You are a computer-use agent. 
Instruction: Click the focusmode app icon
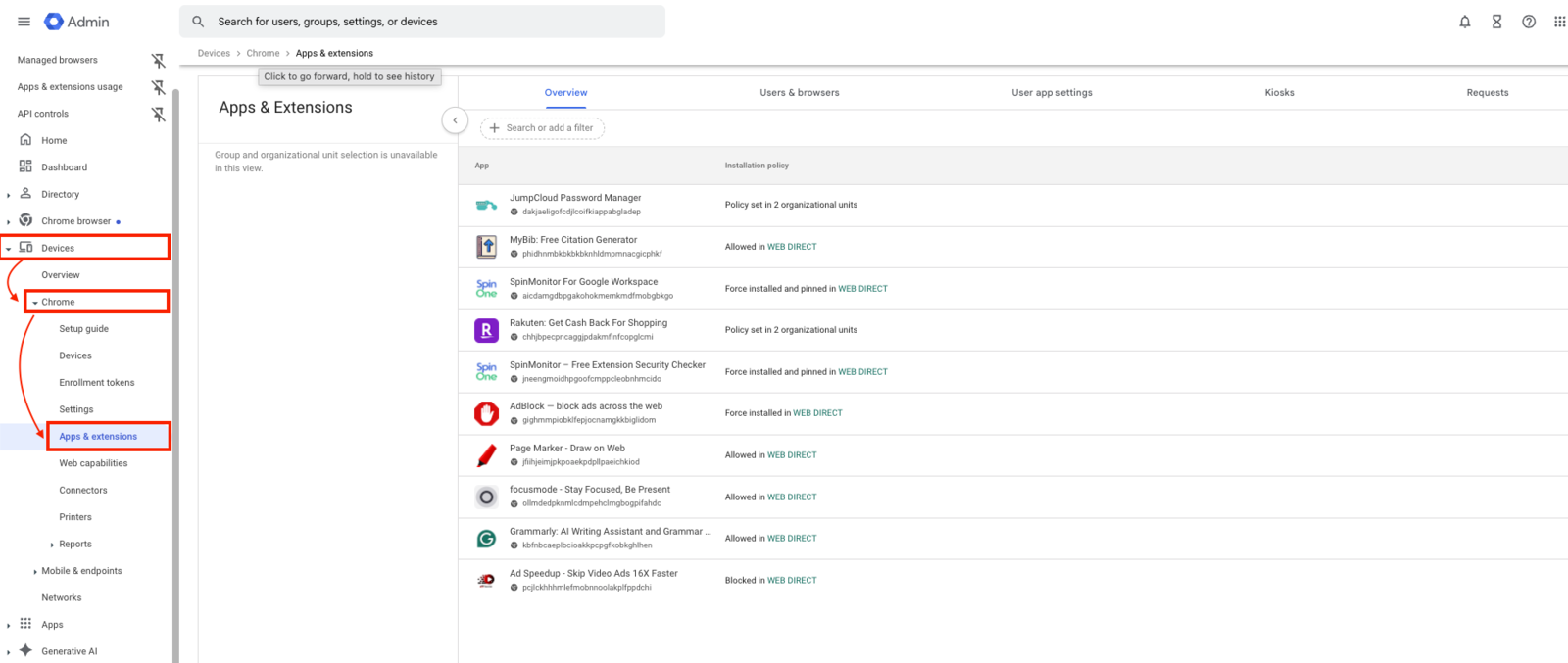coord(486,497)
